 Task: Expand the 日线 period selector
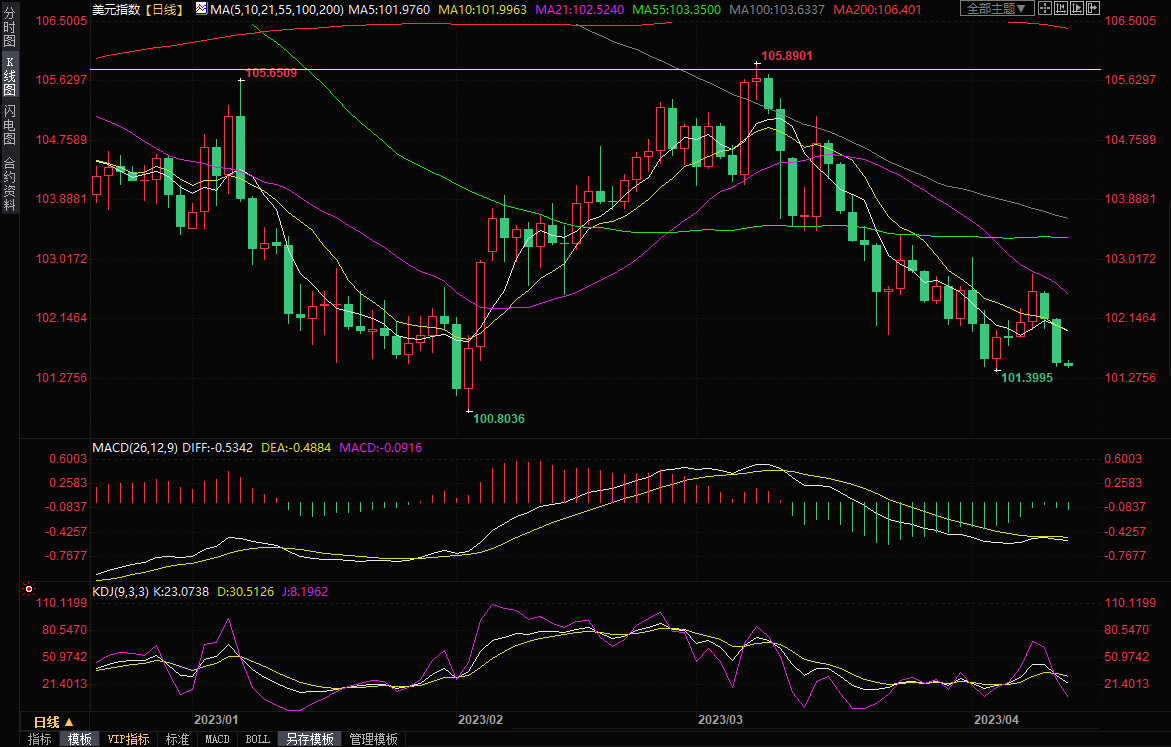tap(53, 722)
